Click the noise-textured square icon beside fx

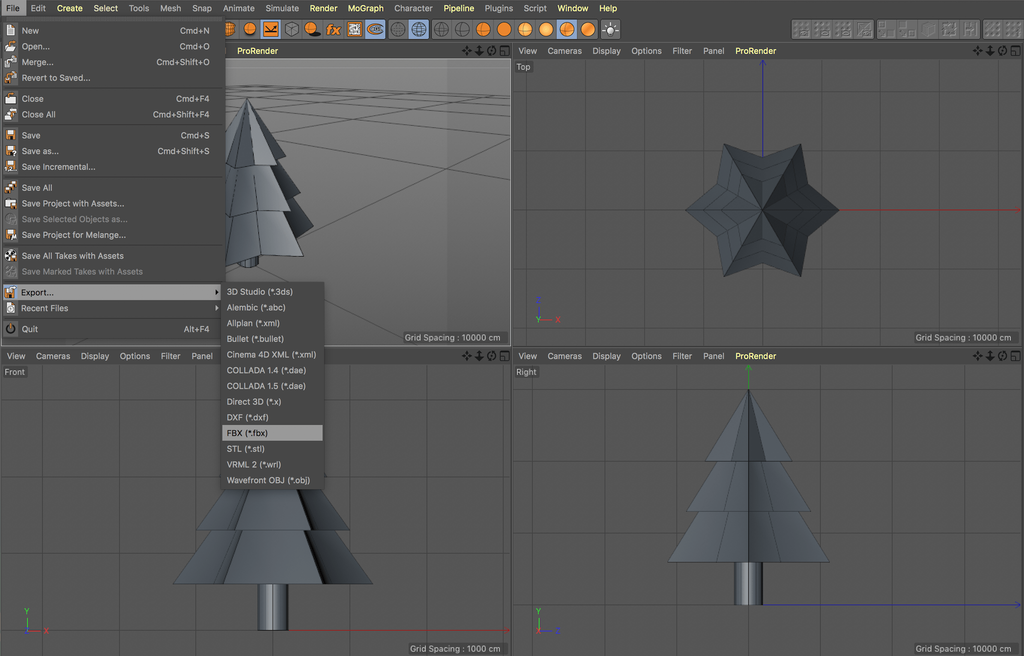[x=354, y=29]
